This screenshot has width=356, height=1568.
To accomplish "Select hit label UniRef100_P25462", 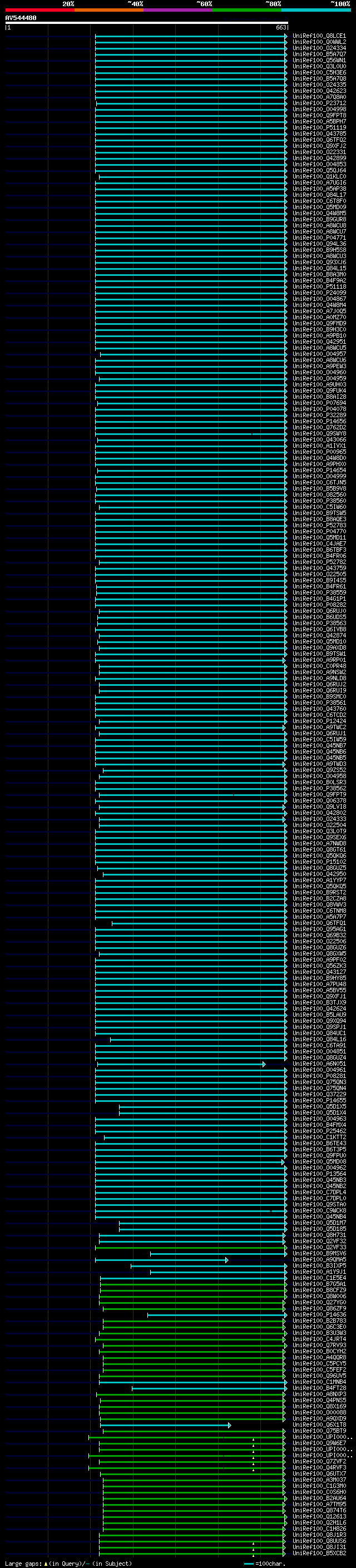I will tap(319, 1131).
